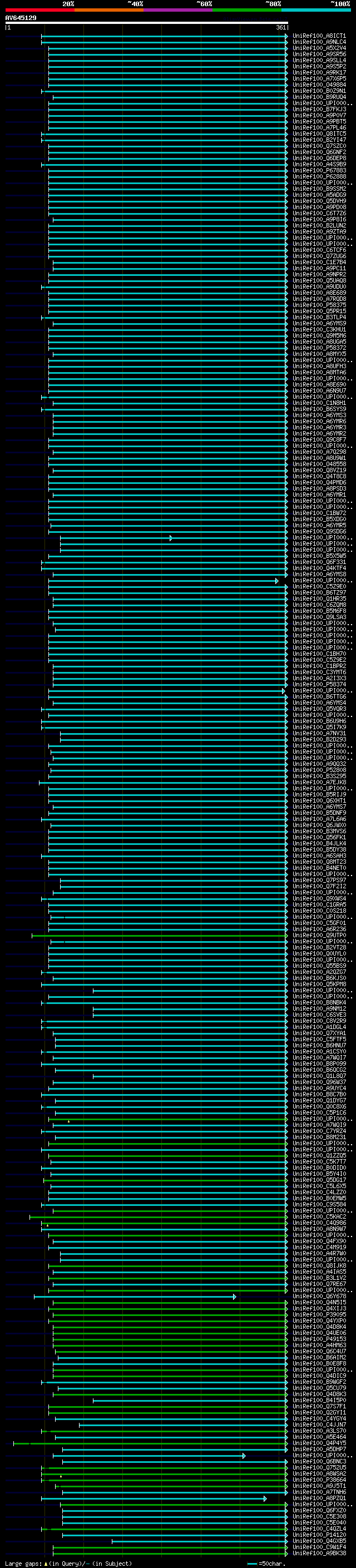Viewport: 356px width, 1568px height.
Task: Click the 'Large gaps' legend text at bottom
Action: point(24,1563)
